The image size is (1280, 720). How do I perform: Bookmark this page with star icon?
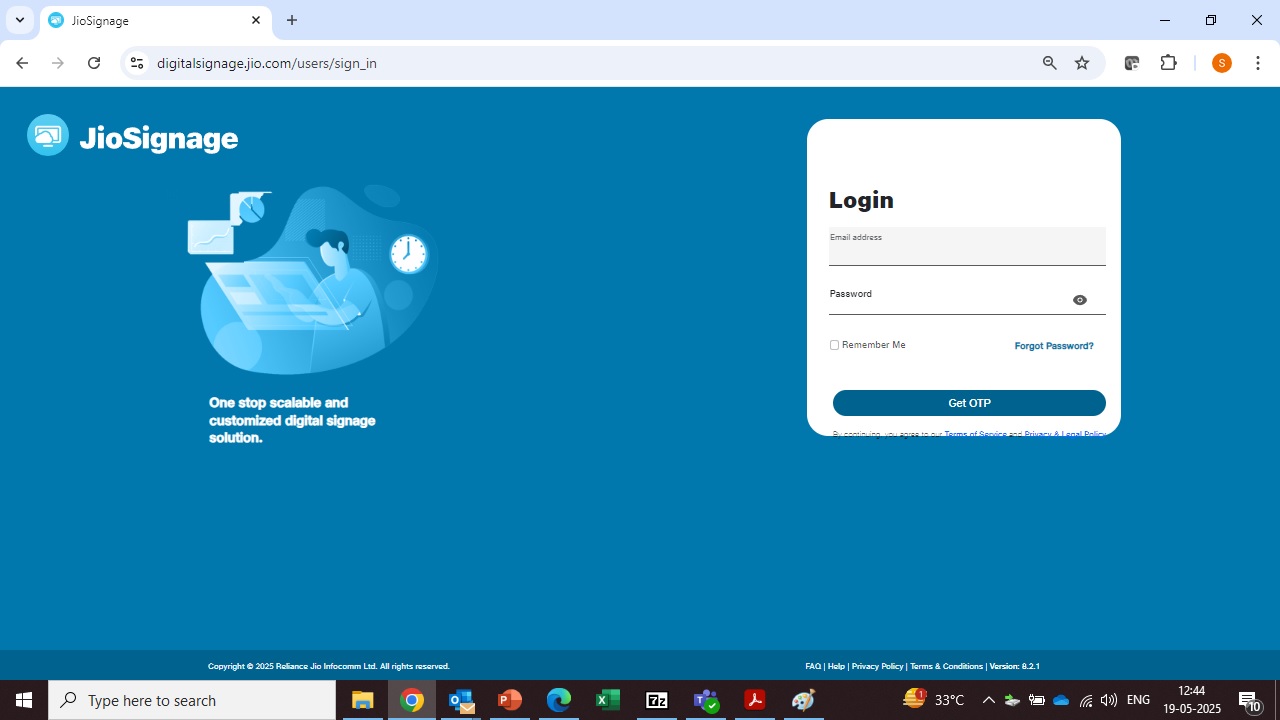tap(1082, 63)
